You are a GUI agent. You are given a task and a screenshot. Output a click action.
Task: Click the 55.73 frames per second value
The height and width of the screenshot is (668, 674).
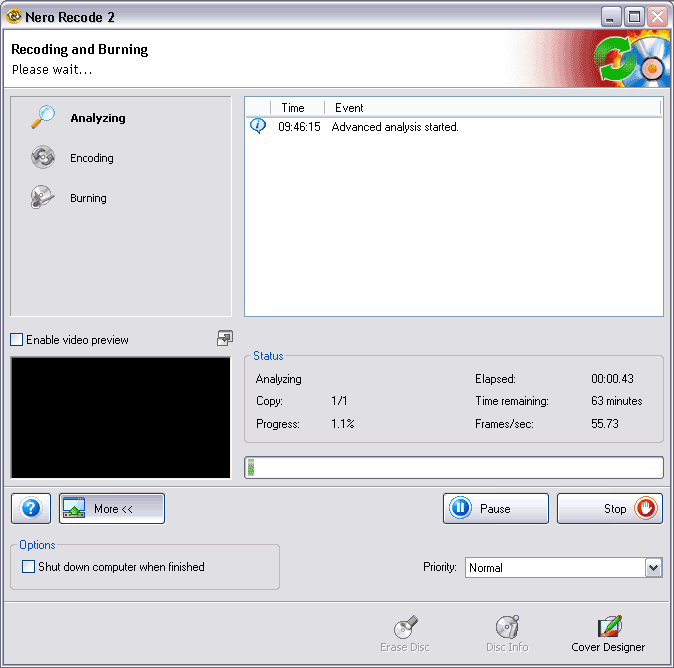pos(605,423)
